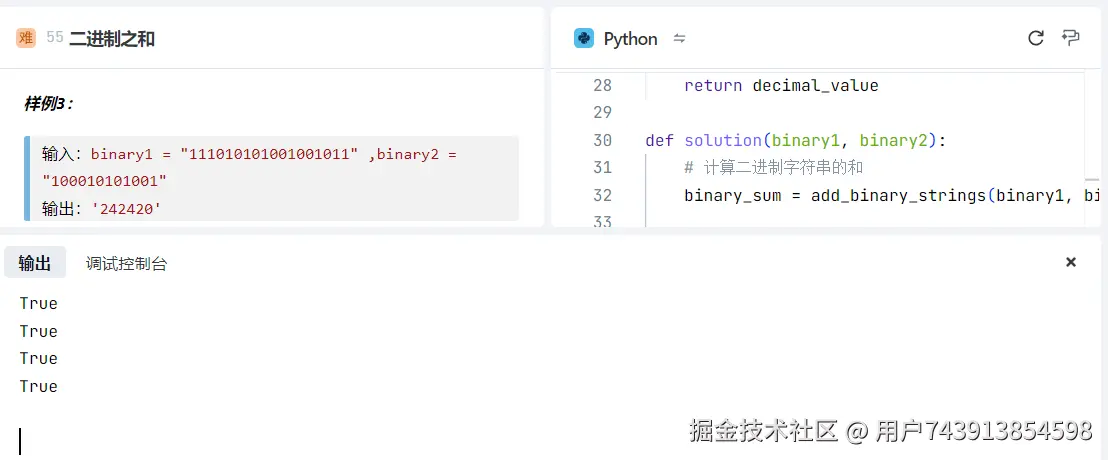Click the Python language label
The width and height of the screenshot is (1108, 460).
[630, 39]
